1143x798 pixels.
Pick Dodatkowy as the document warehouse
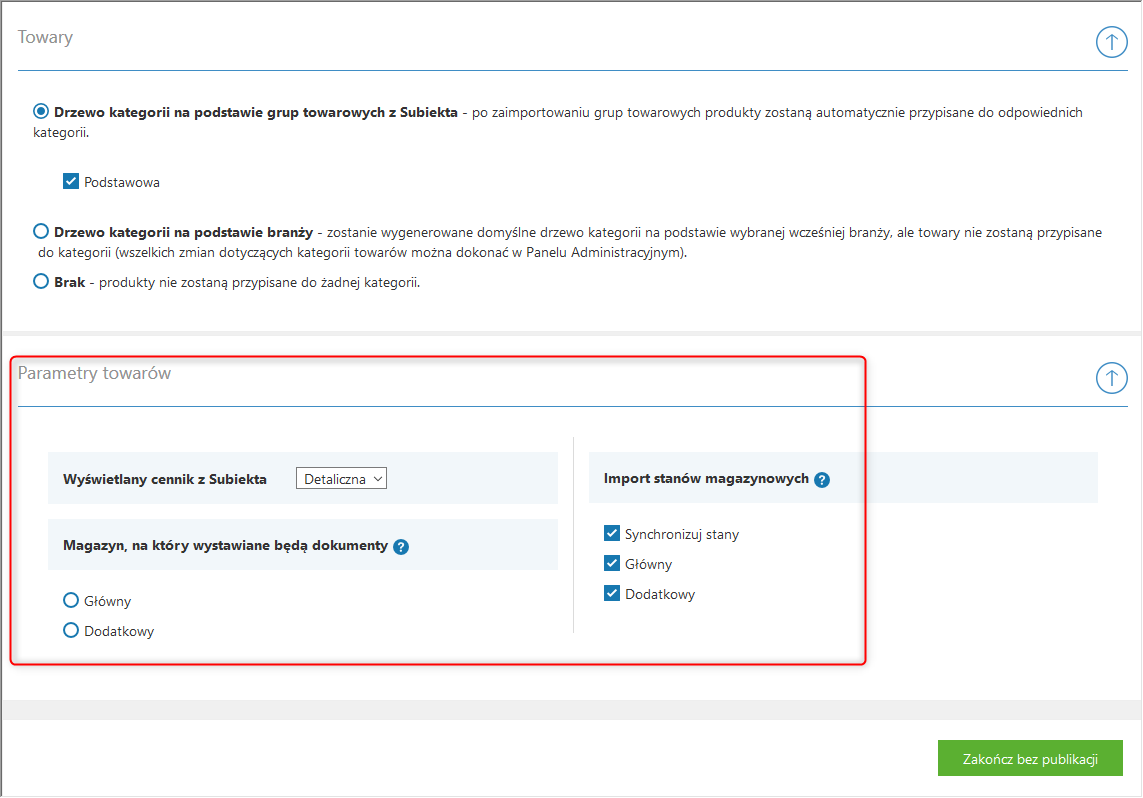71,631
